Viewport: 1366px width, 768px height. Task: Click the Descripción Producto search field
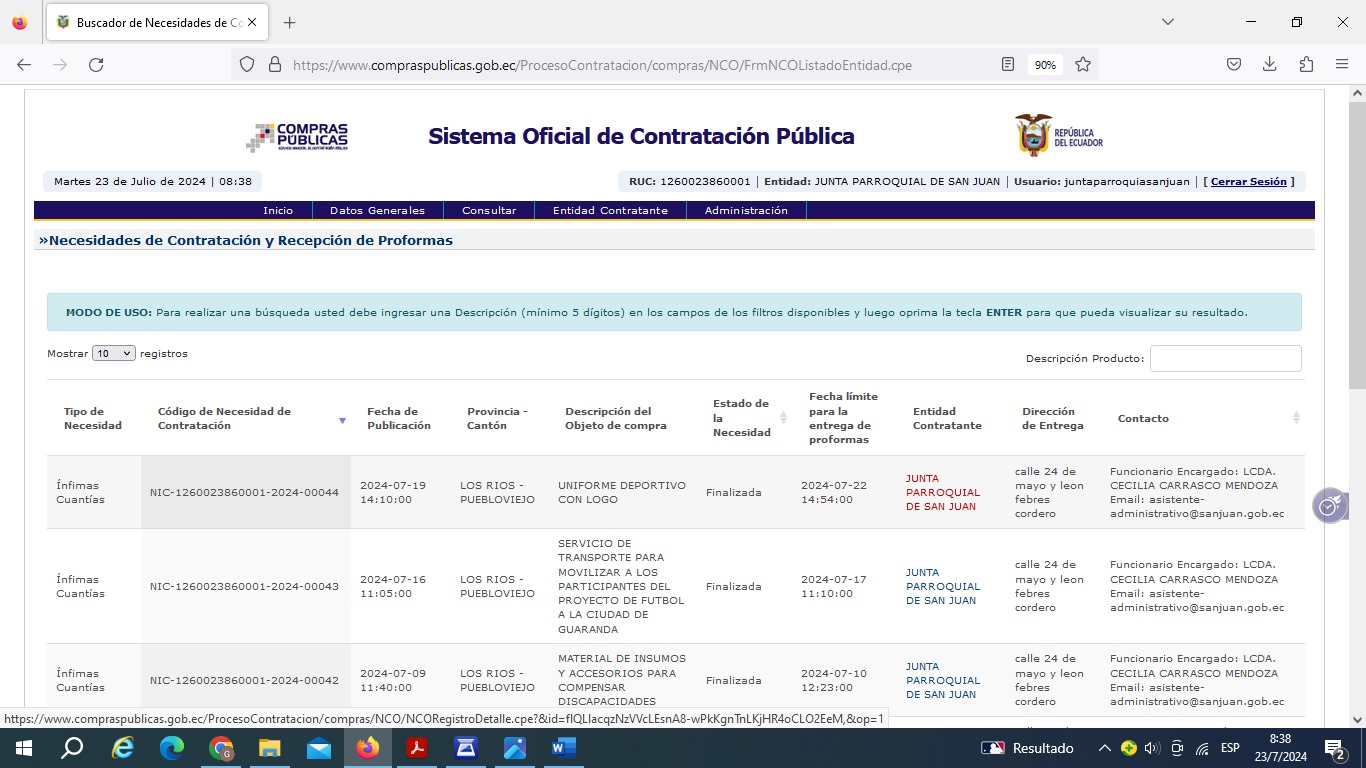(1225, 359)
